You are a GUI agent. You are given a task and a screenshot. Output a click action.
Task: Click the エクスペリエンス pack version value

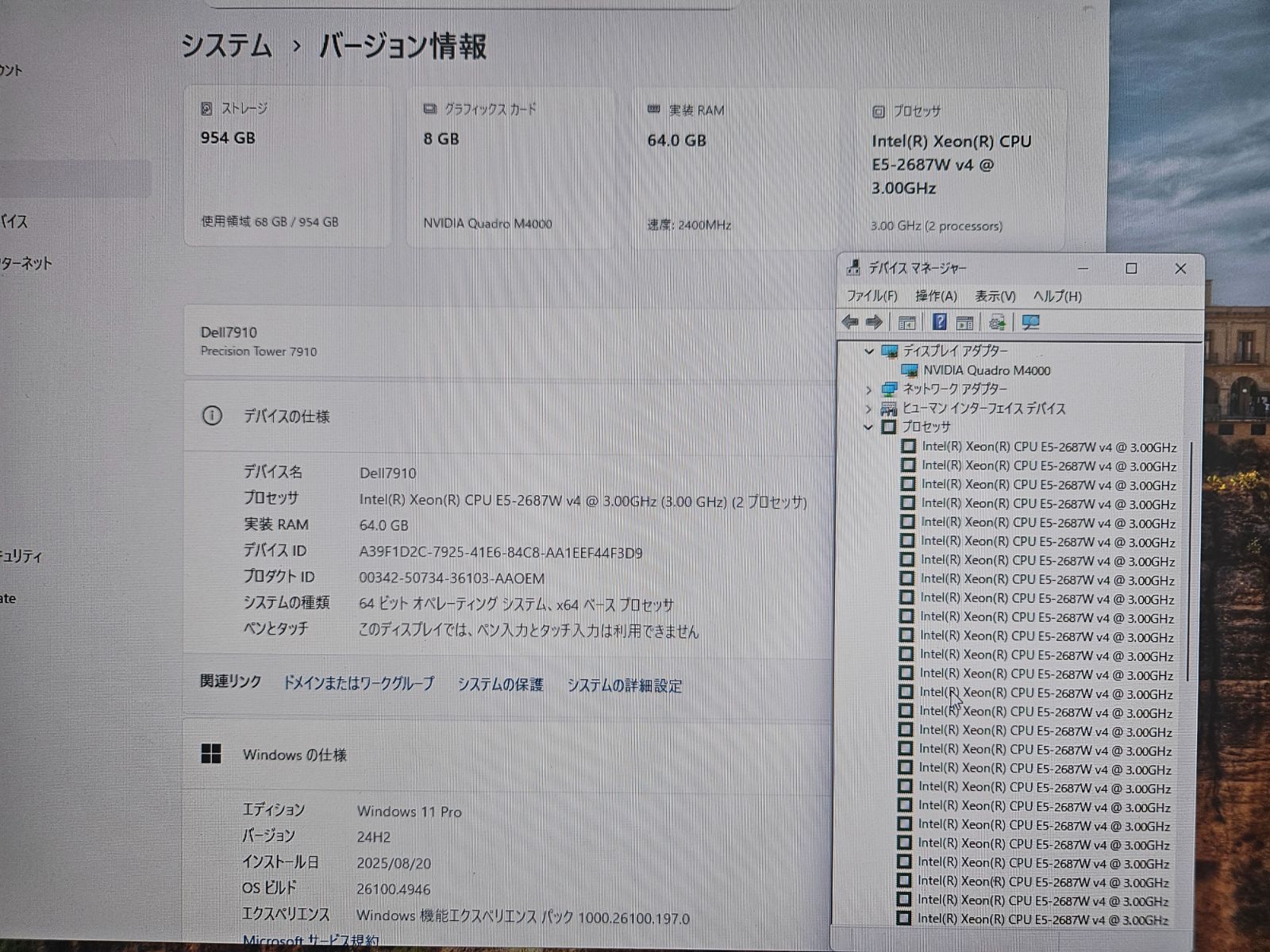[523, 917]
